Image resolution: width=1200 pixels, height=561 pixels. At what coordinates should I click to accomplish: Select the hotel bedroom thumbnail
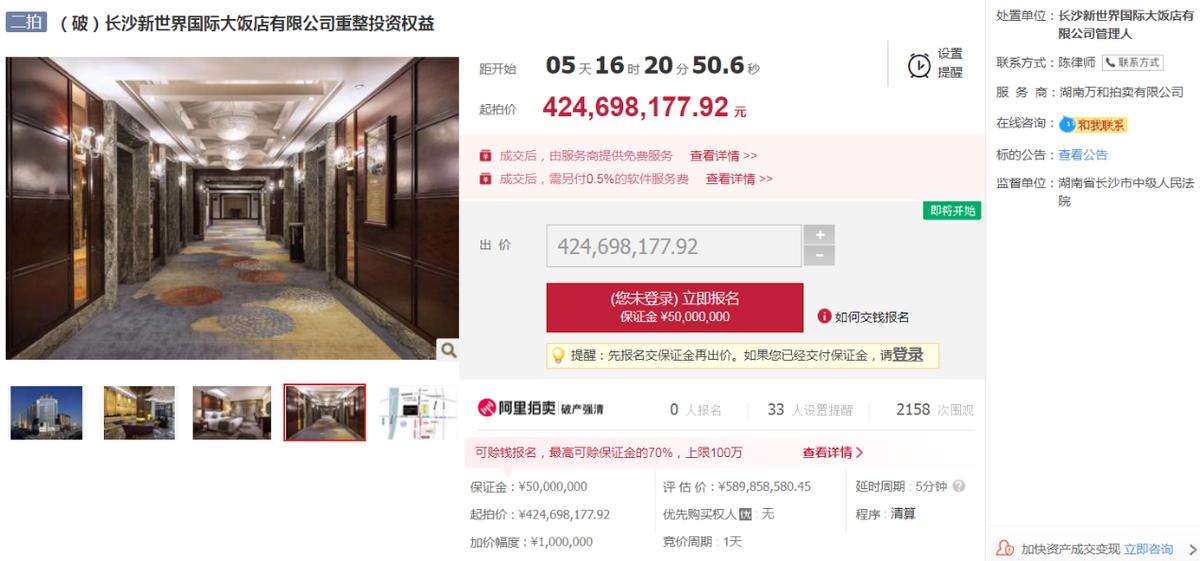point(232,412)
